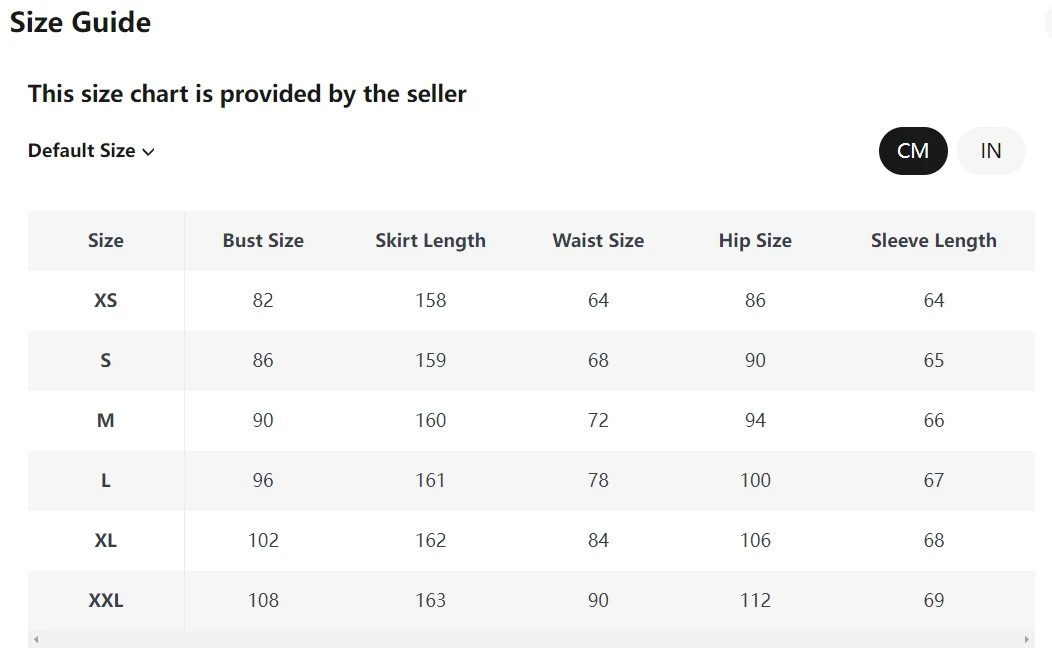Viewport: 1052px width, 655px height.
Task: Select the Hip Size column header
Action: (x=755, y=241)
